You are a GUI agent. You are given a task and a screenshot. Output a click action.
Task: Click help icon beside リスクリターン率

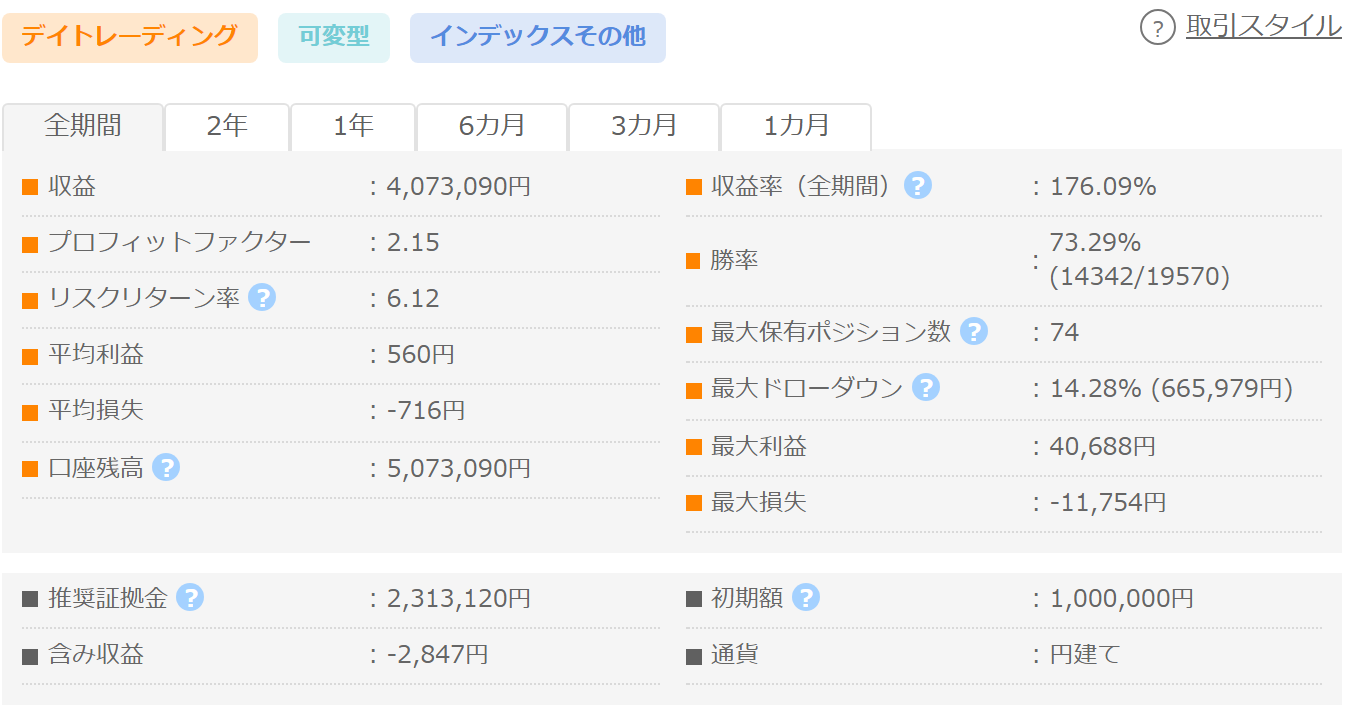coord(262,298)
